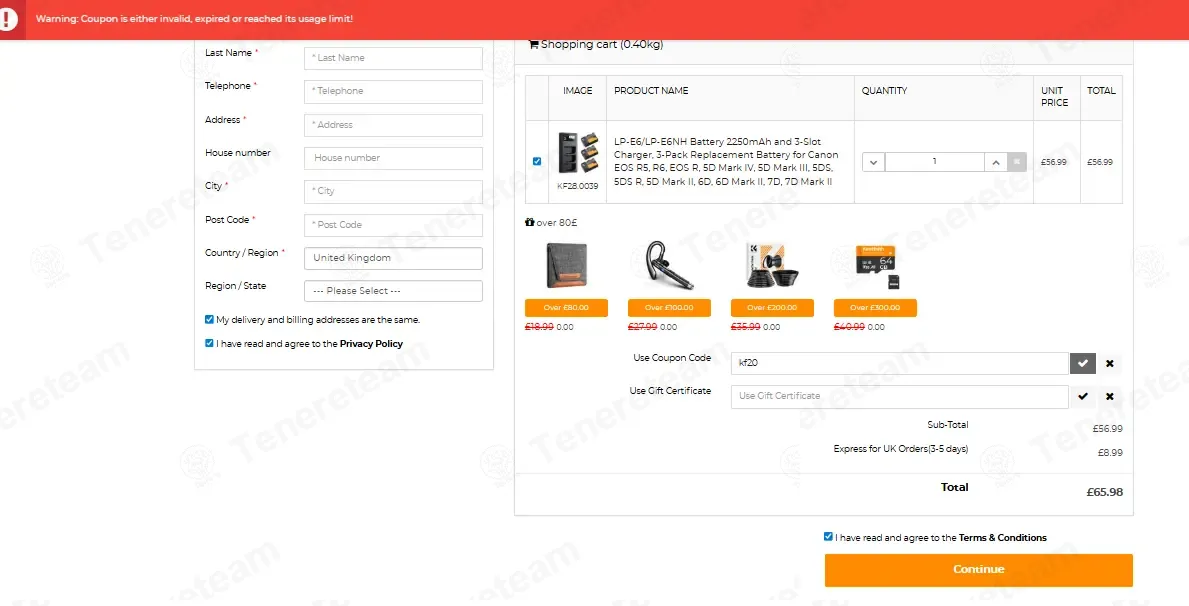This screenshot has height=606, width=1189.
Task: Remove gift certificate with X icon
Action: 1109,396
